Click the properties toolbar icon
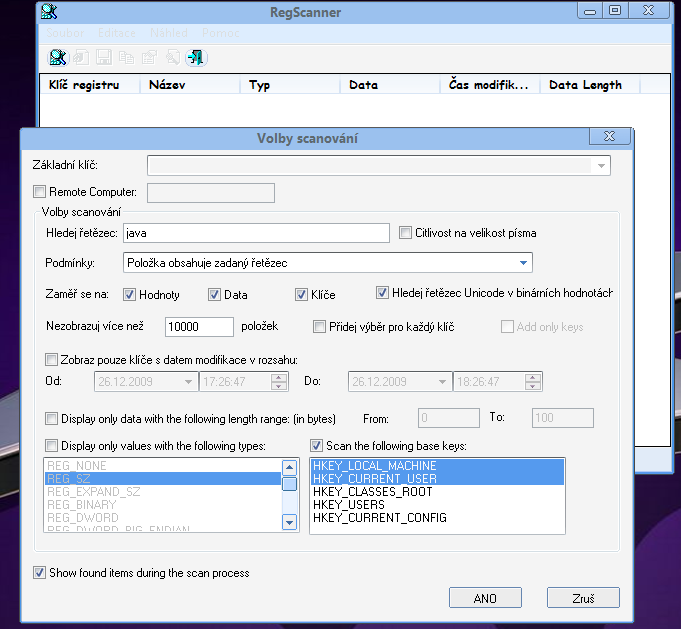 click(149, 57)
